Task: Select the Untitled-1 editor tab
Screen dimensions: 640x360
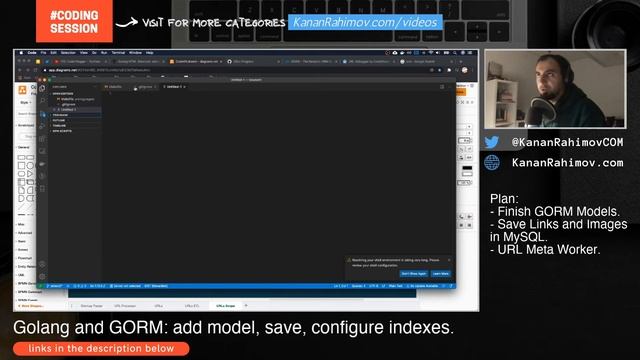Action: [x=174, y=87]
